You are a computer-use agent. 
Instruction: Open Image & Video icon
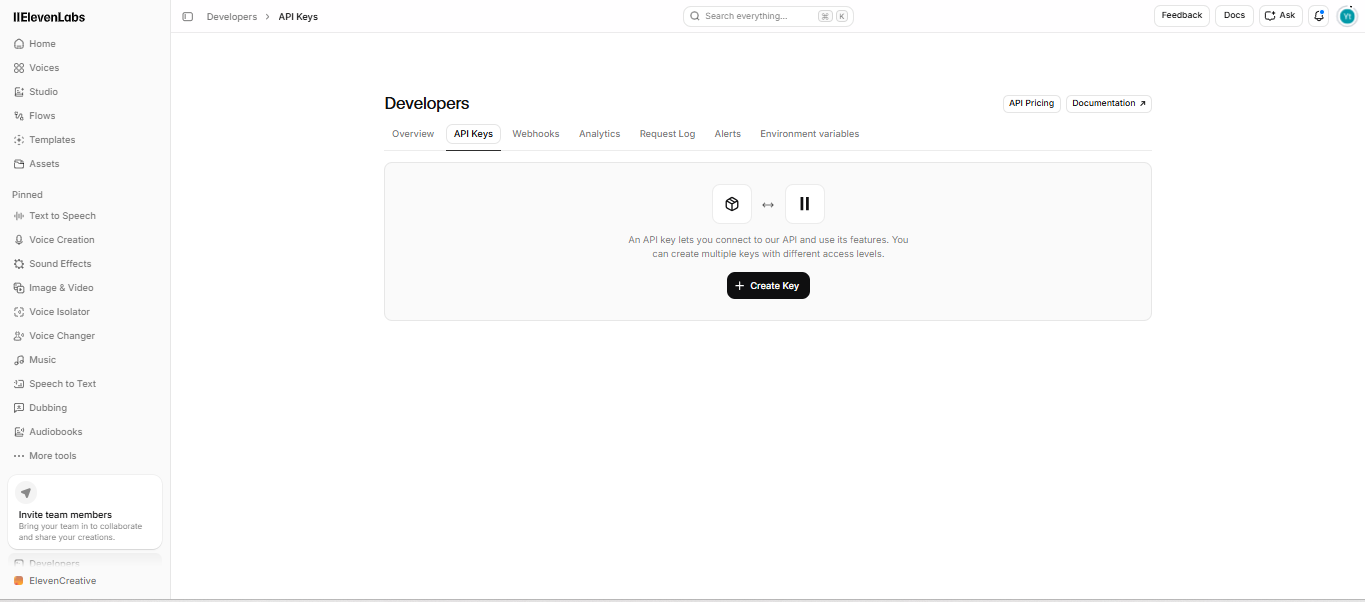coord(19,288)
